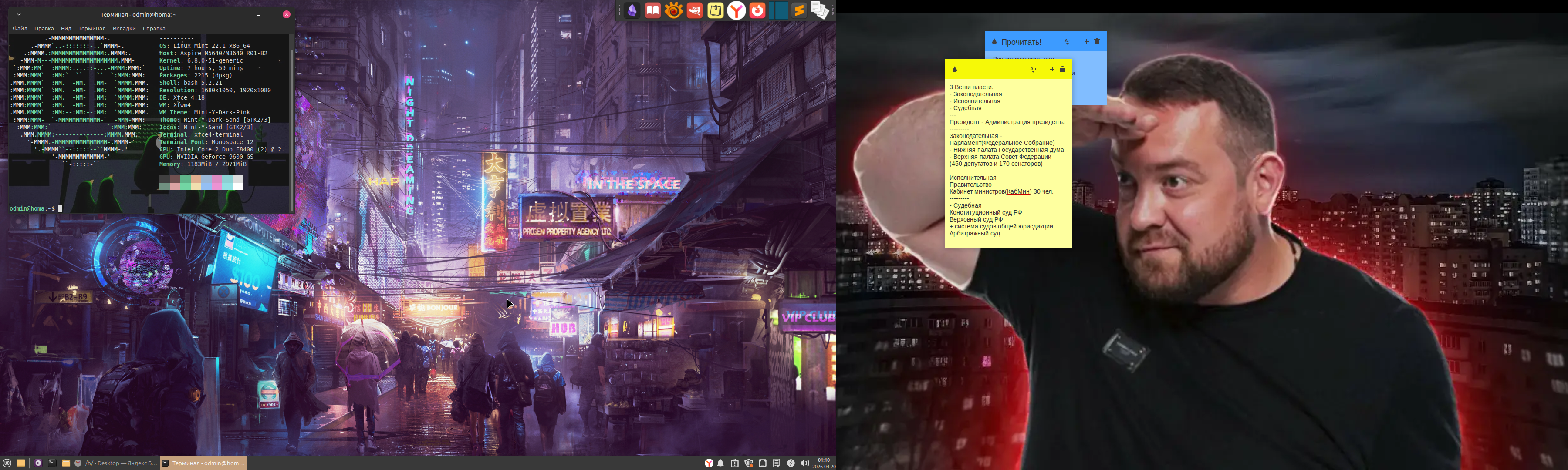This screenshot has height=470, width=1568.
Task: Open the Терминал menu in the terminal
Action: 92,29
